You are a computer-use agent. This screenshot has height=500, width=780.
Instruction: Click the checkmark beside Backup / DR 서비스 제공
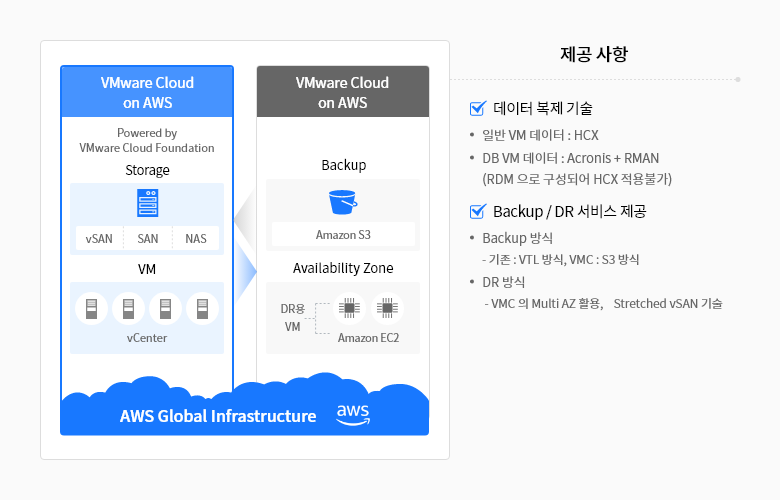tap(478, 211)
